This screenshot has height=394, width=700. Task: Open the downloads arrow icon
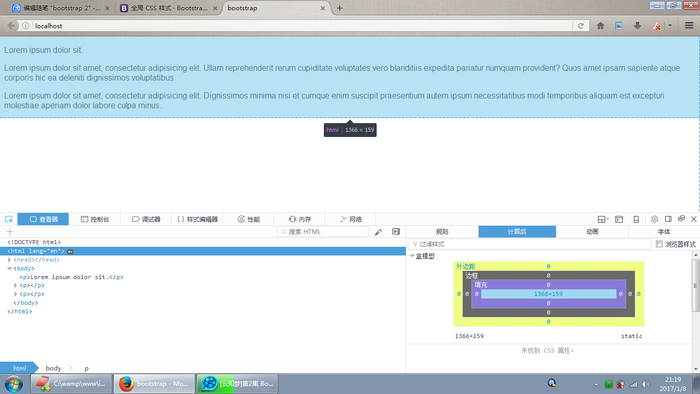pyautogui.click(x=637, y=26)
